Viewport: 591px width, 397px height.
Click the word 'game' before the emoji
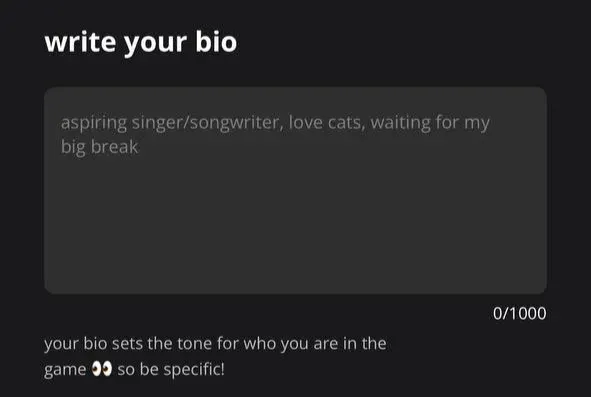point(65,370)
